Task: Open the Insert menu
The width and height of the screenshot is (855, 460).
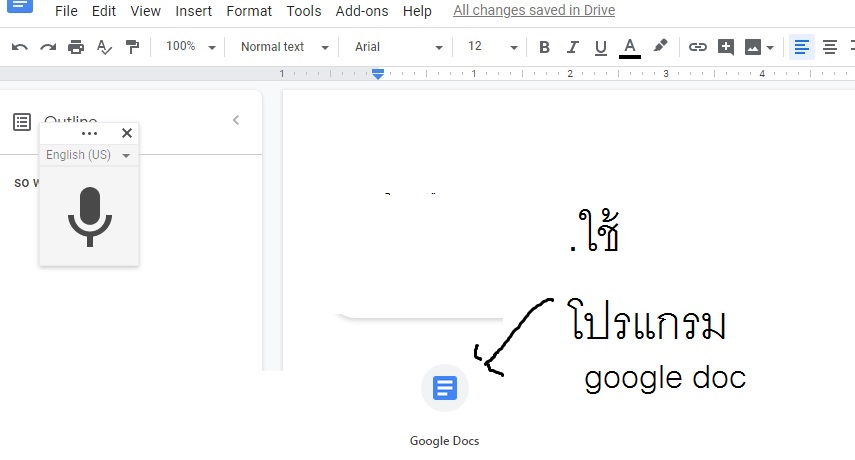Action: tap(194, 11)
